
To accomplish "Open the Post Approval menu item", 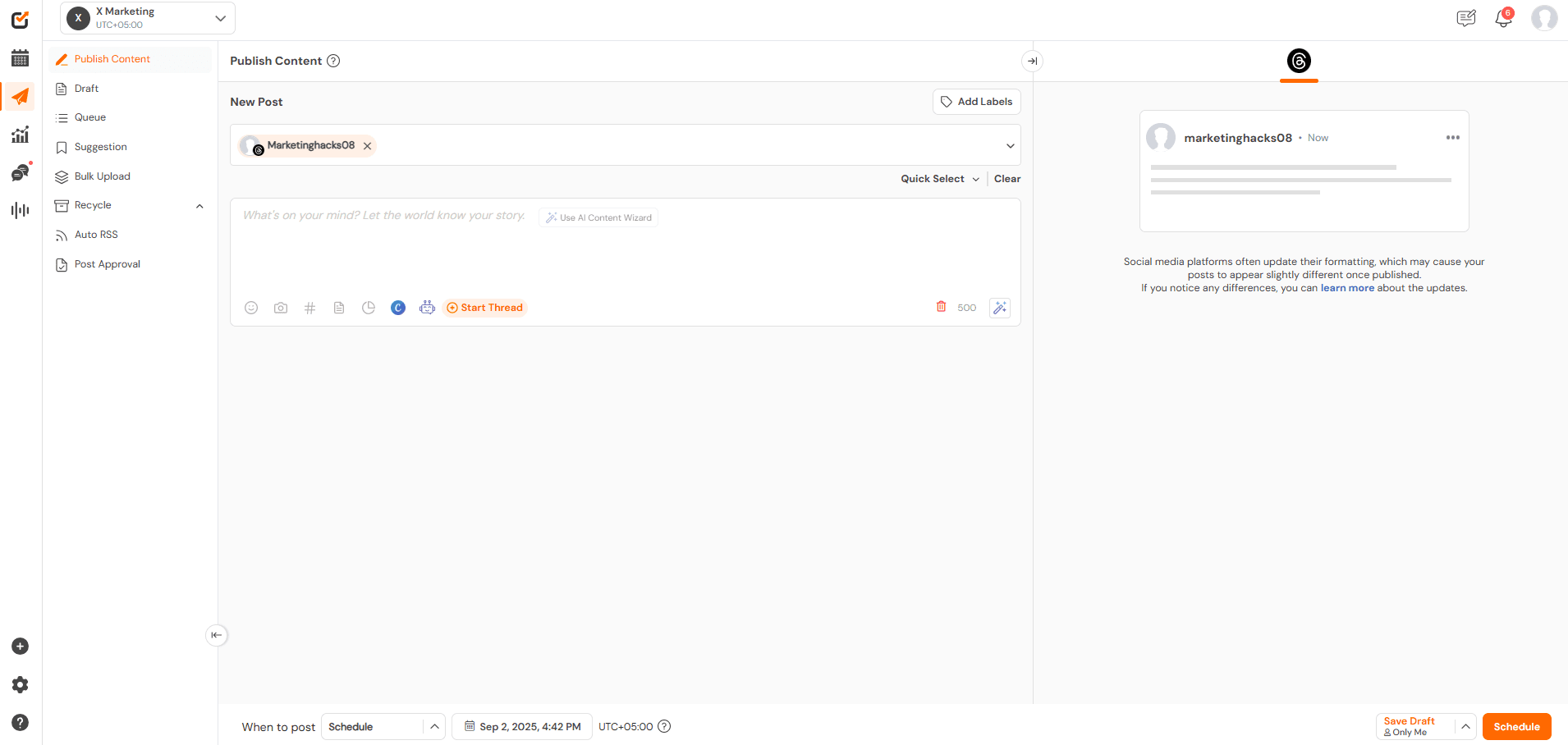I will (106, 263).
